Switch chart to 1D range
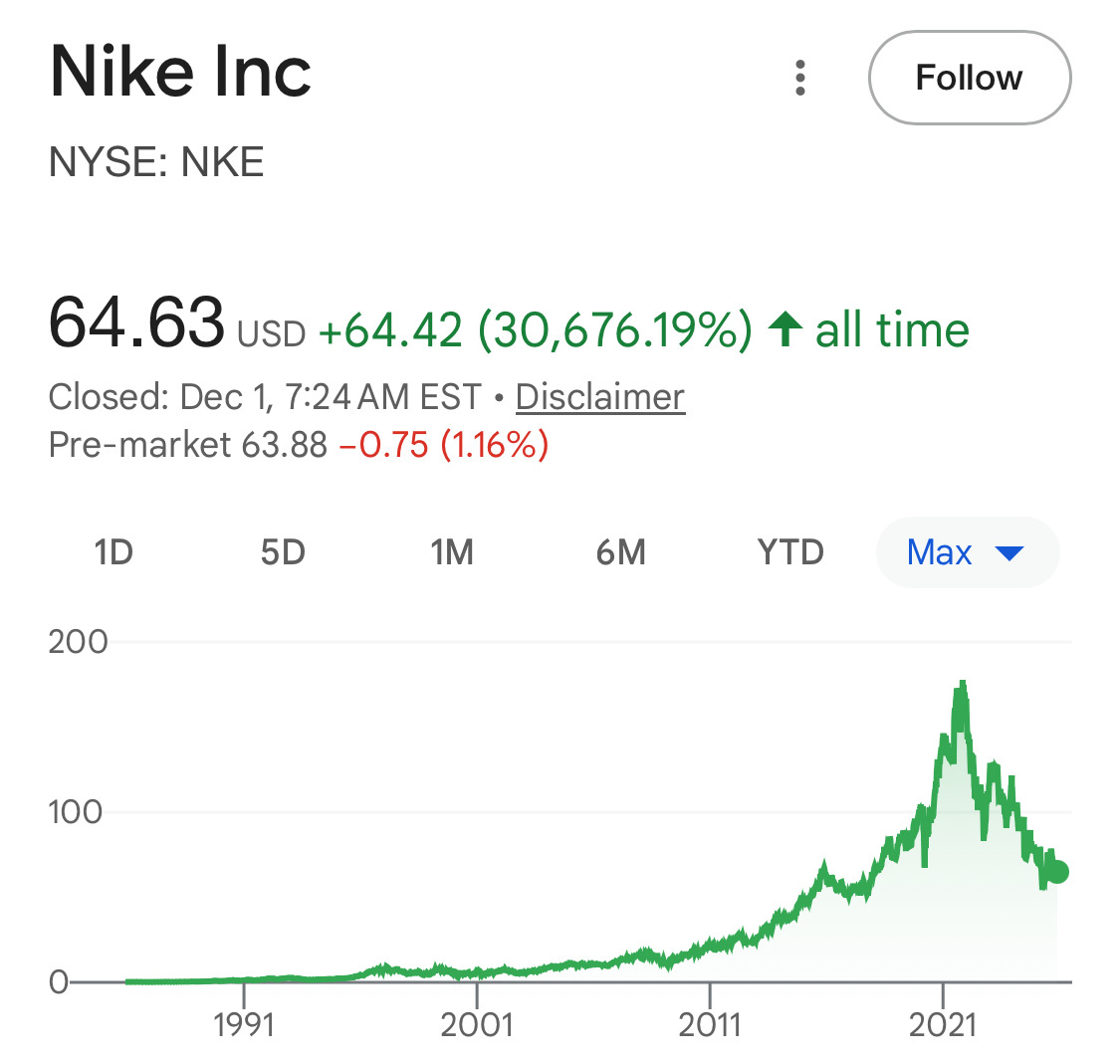1120x1064 pixels. coord(113,551)
